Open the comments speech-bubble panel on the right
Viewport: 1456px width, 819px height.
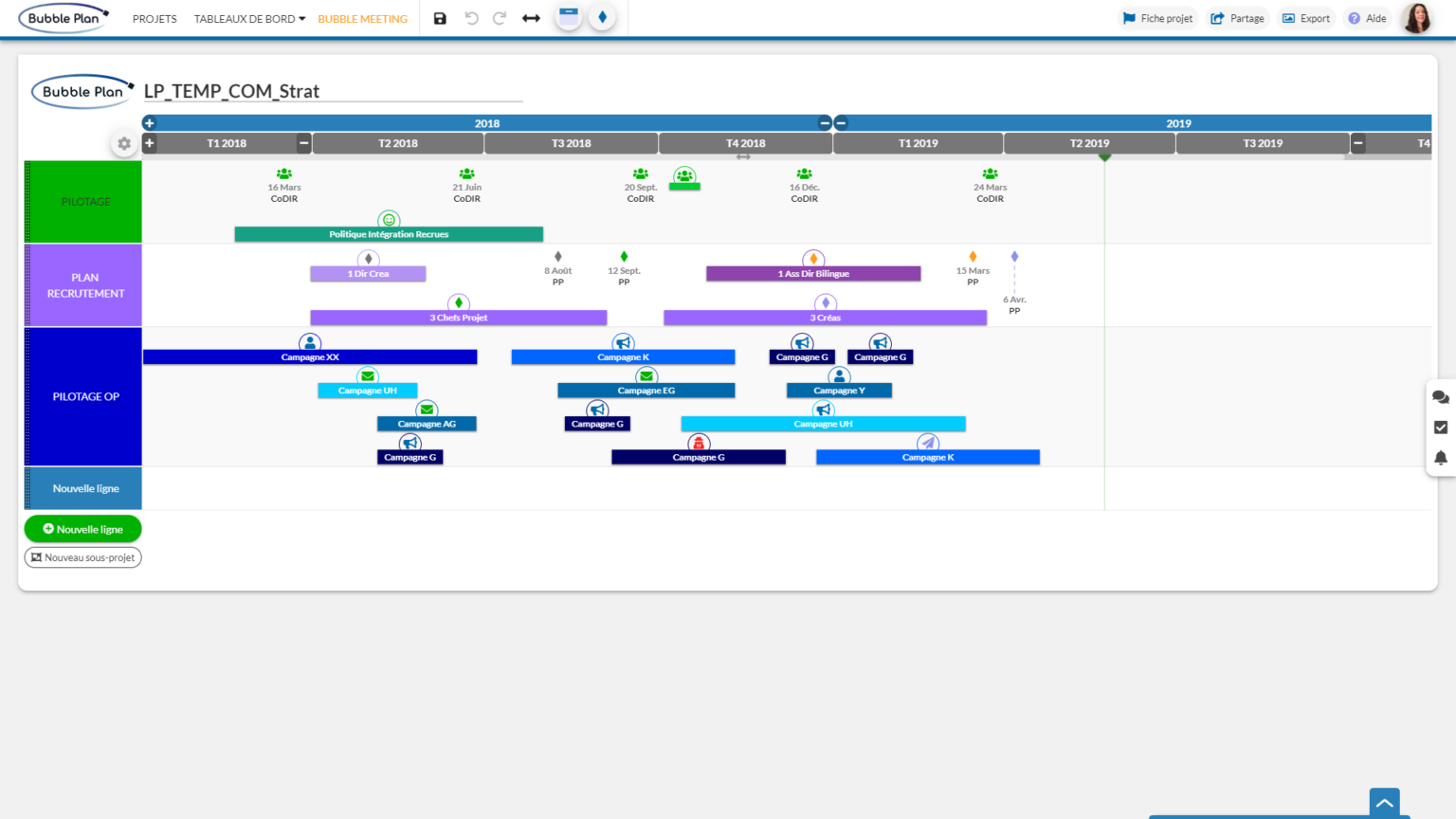[x=1440, y=397]
